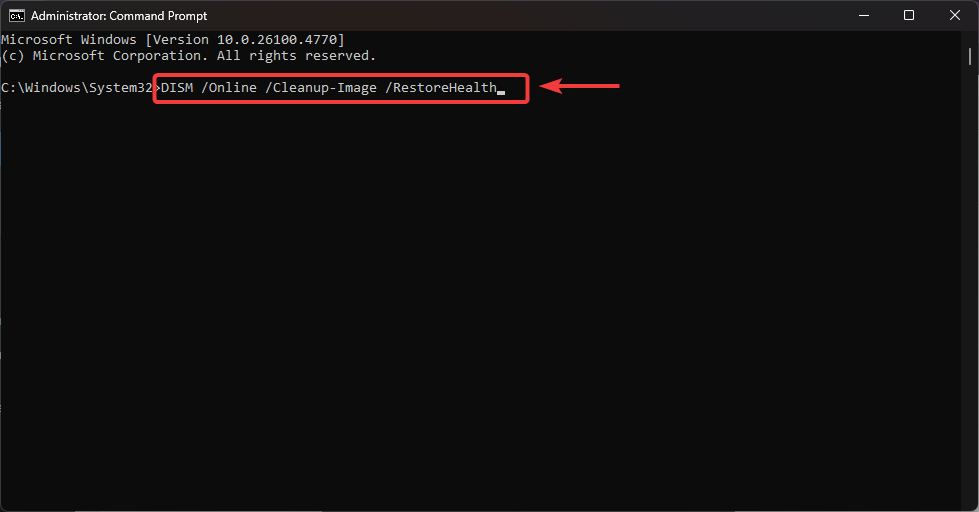Click the (c) copyright symbol text
This screenshot has width=979, height=512.
tap(13, 56)
